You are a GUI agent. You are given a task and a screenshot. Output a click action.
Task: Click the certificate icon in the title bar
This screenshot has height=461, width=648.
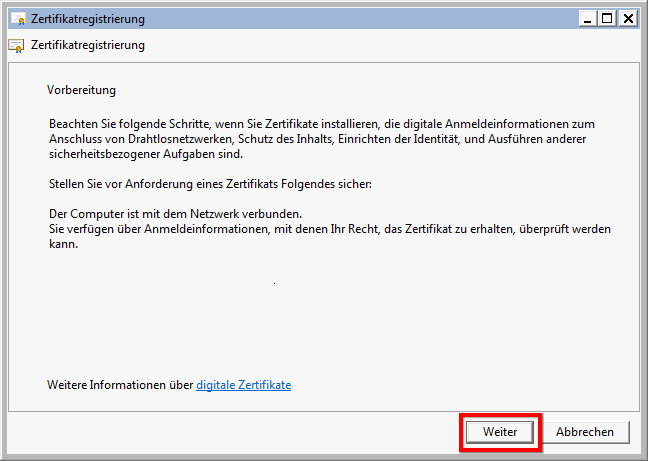coord(16,19)
